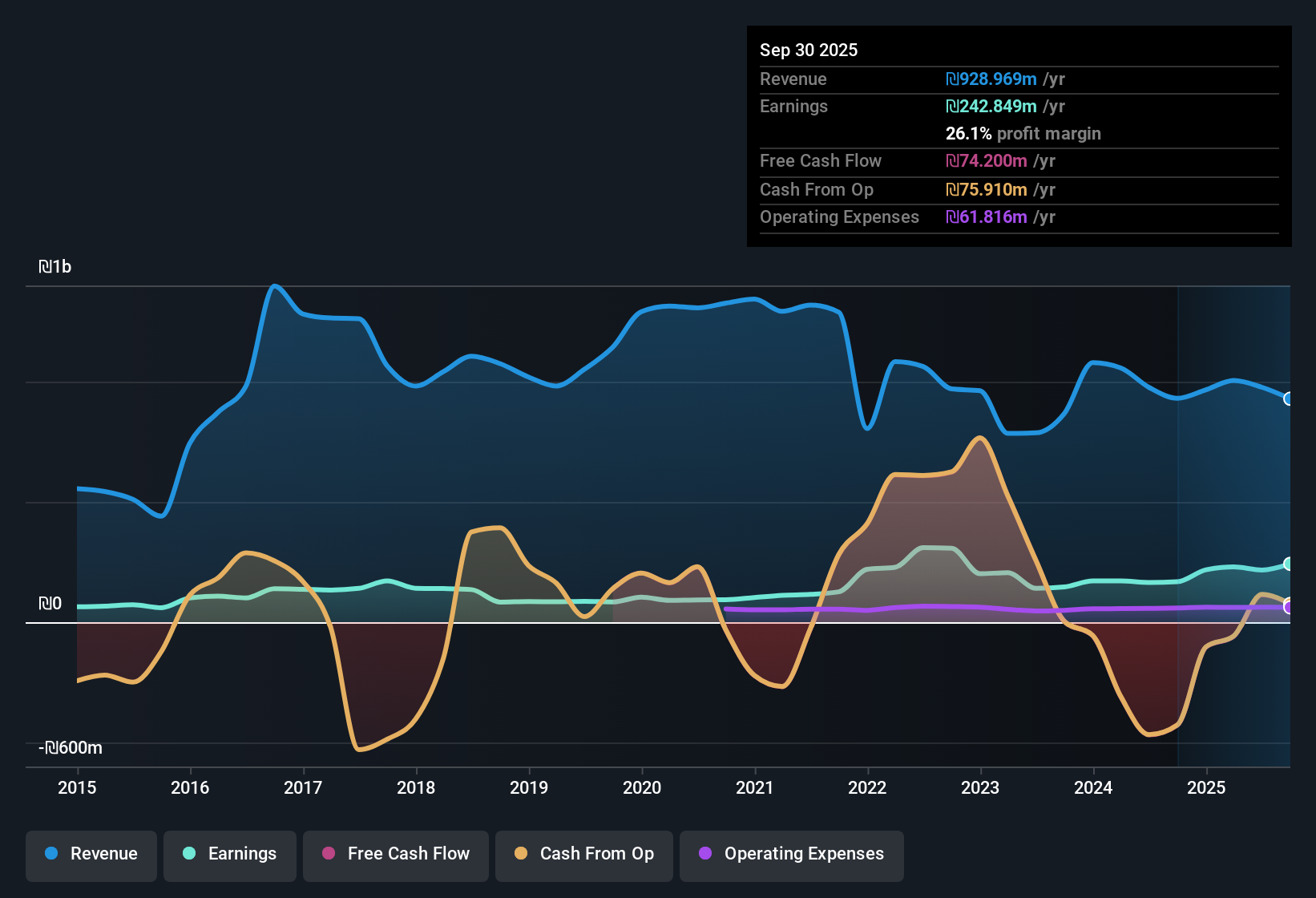Collapse the Free Cash Flow tooltip row

click(x=821, y=161)
